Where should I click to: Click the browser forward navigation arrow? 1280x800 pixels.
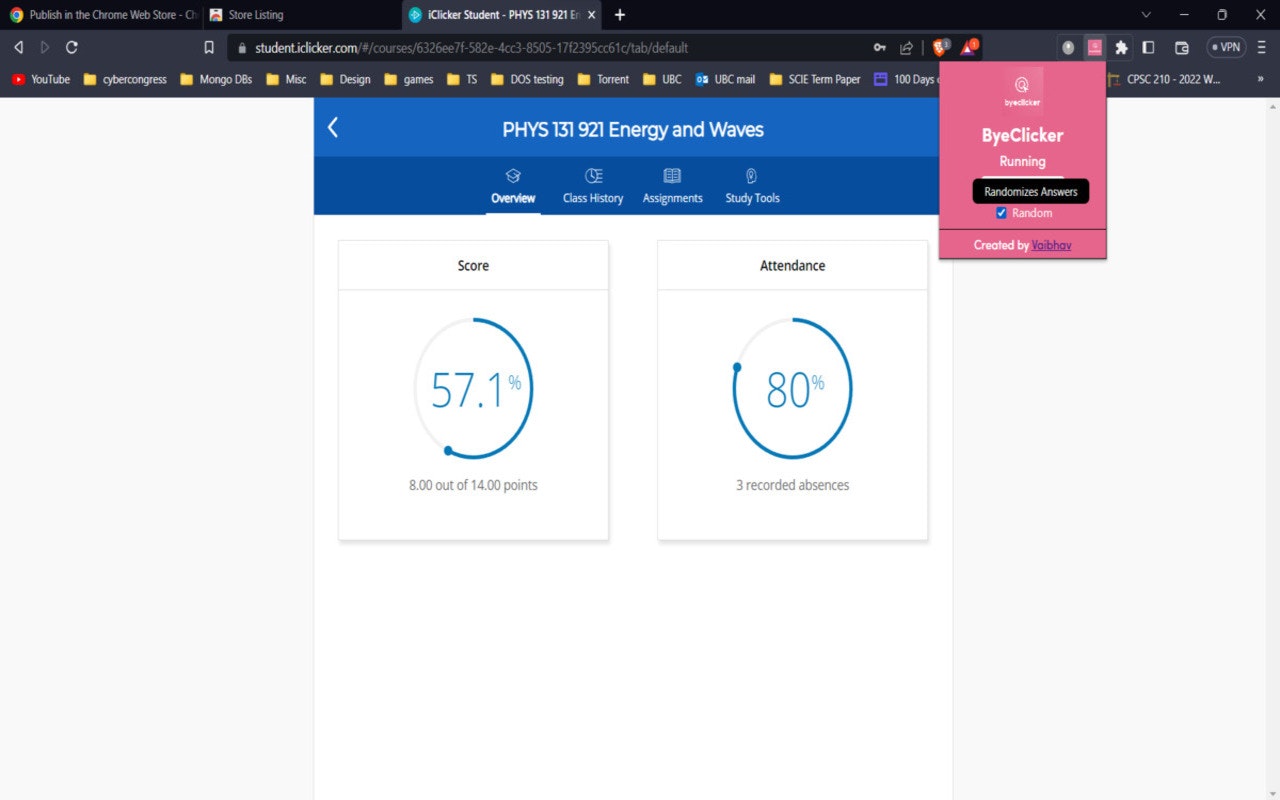point(45,47)
